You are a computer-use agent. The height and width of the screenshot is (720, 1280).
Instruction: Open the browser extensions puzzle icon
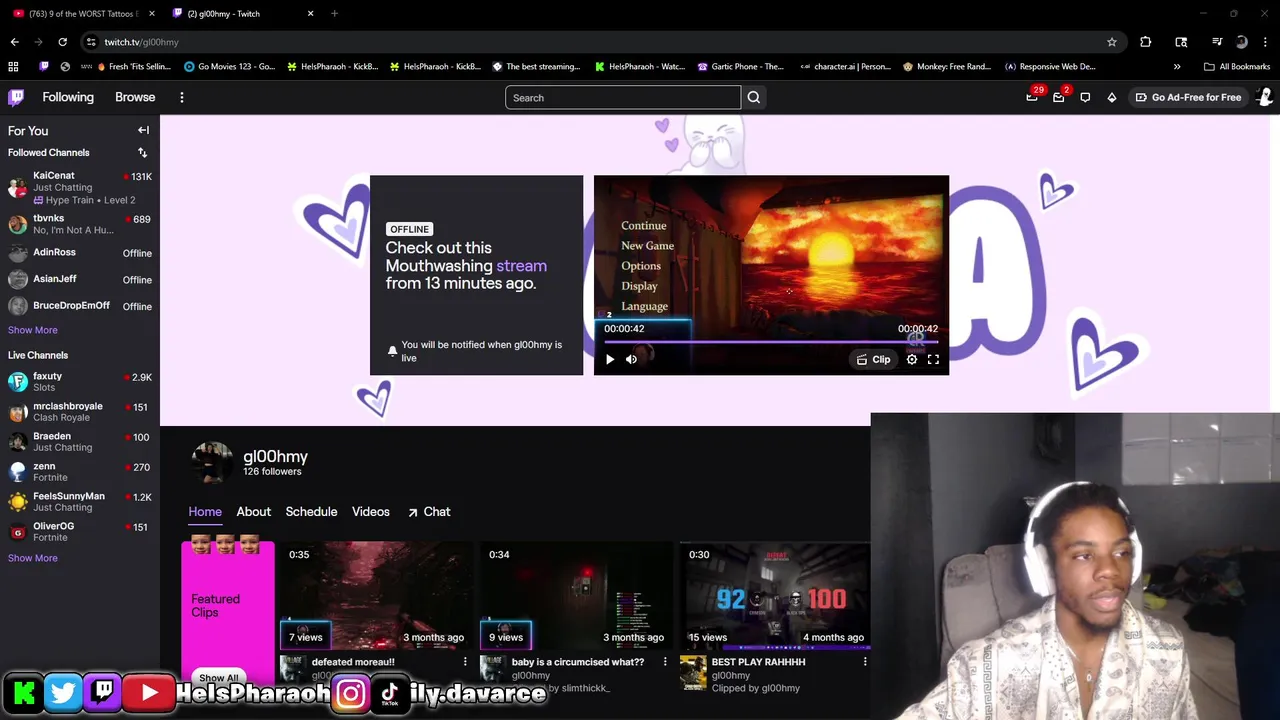tap(1146, 42)
